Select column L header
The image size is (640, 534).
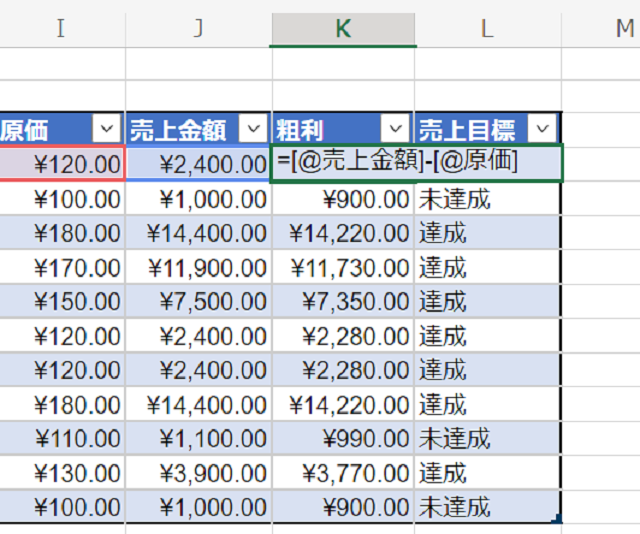[487, 29]
